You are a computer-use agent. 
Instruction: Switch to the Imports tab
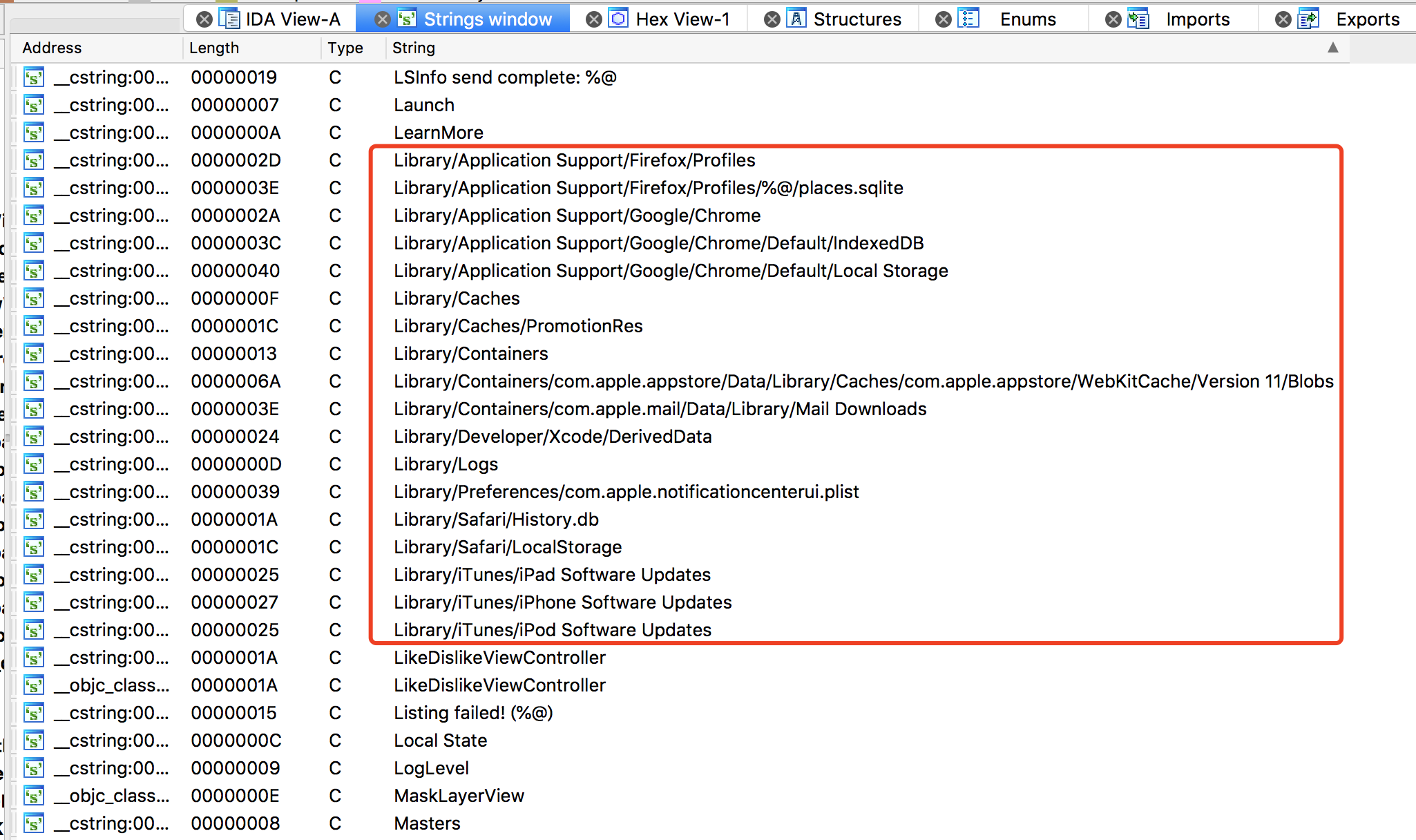pos(1197,19)
